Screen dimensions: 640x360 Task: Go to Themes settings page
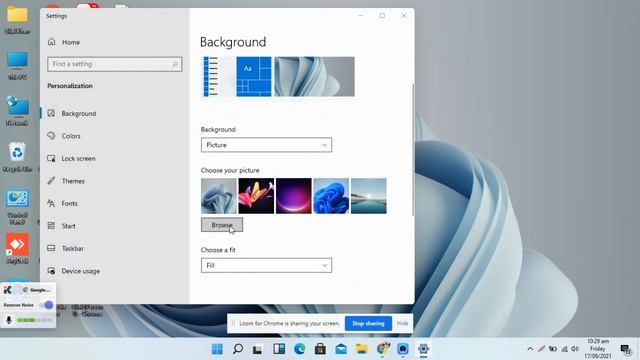73,181
